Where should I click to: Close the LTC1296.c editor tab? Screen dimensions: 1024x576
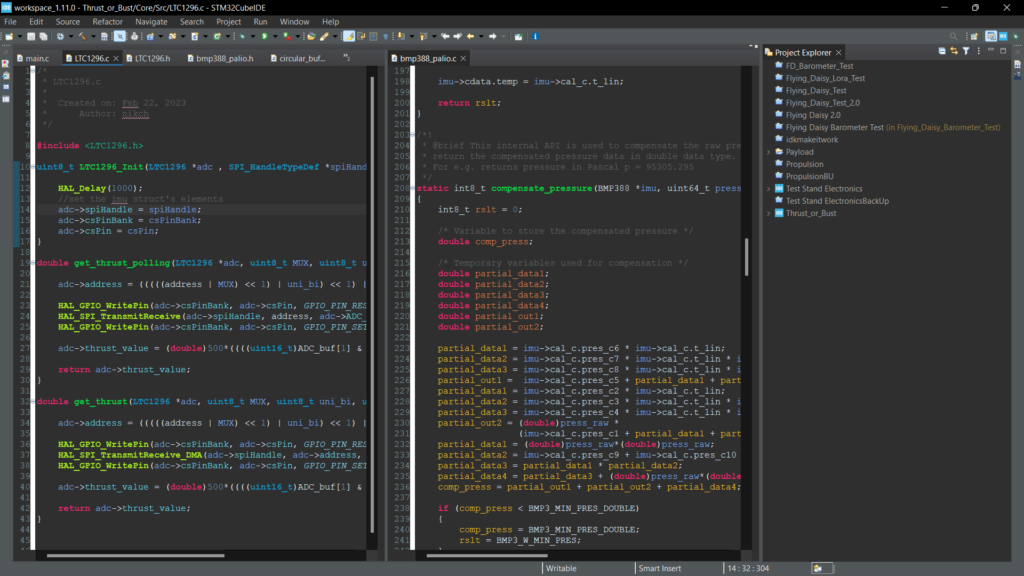116,59
